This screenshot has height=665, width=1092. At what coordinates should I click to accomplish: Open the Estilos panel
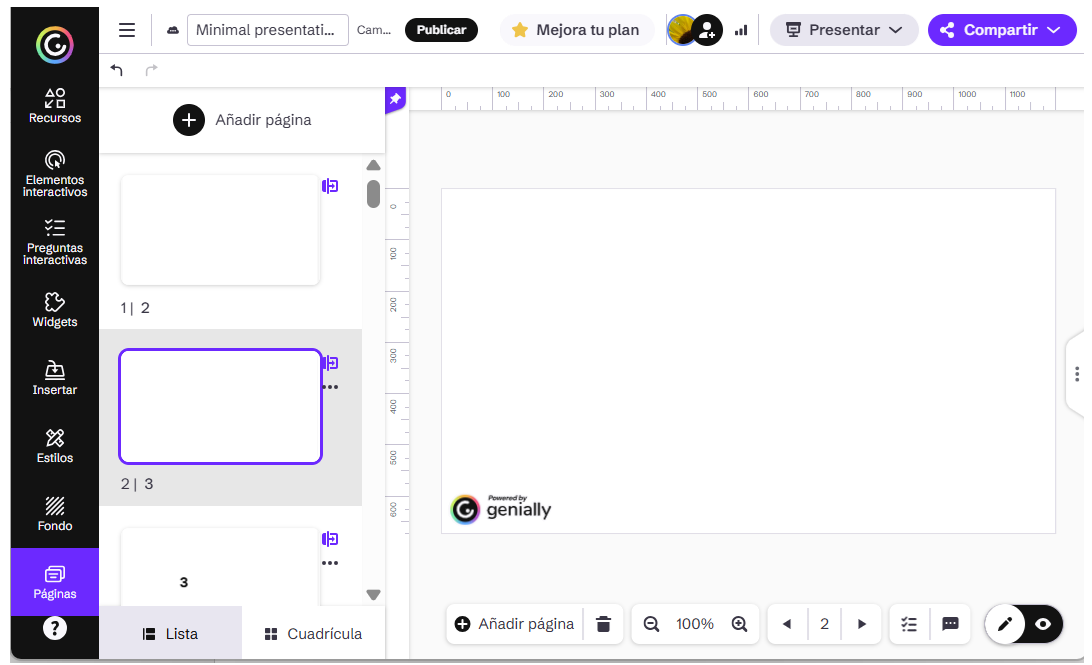(x=55, y=446)
